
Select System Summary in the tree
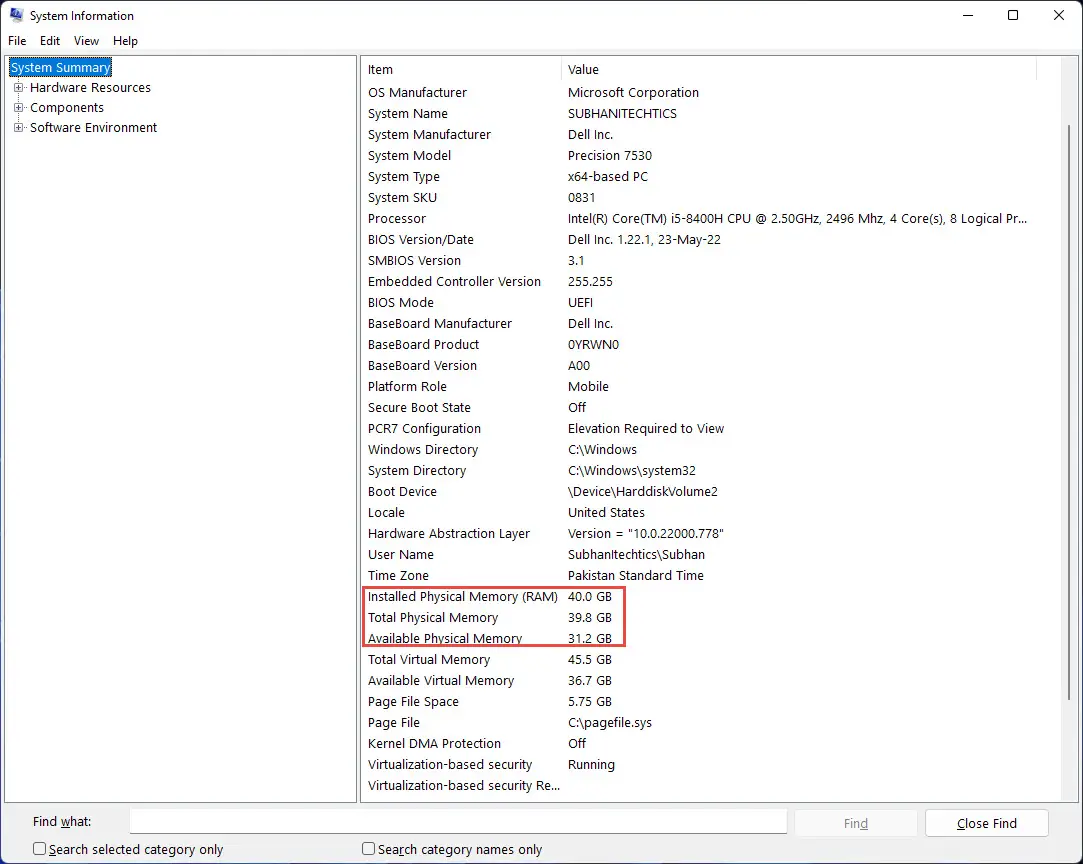click(x=60, y=68)
